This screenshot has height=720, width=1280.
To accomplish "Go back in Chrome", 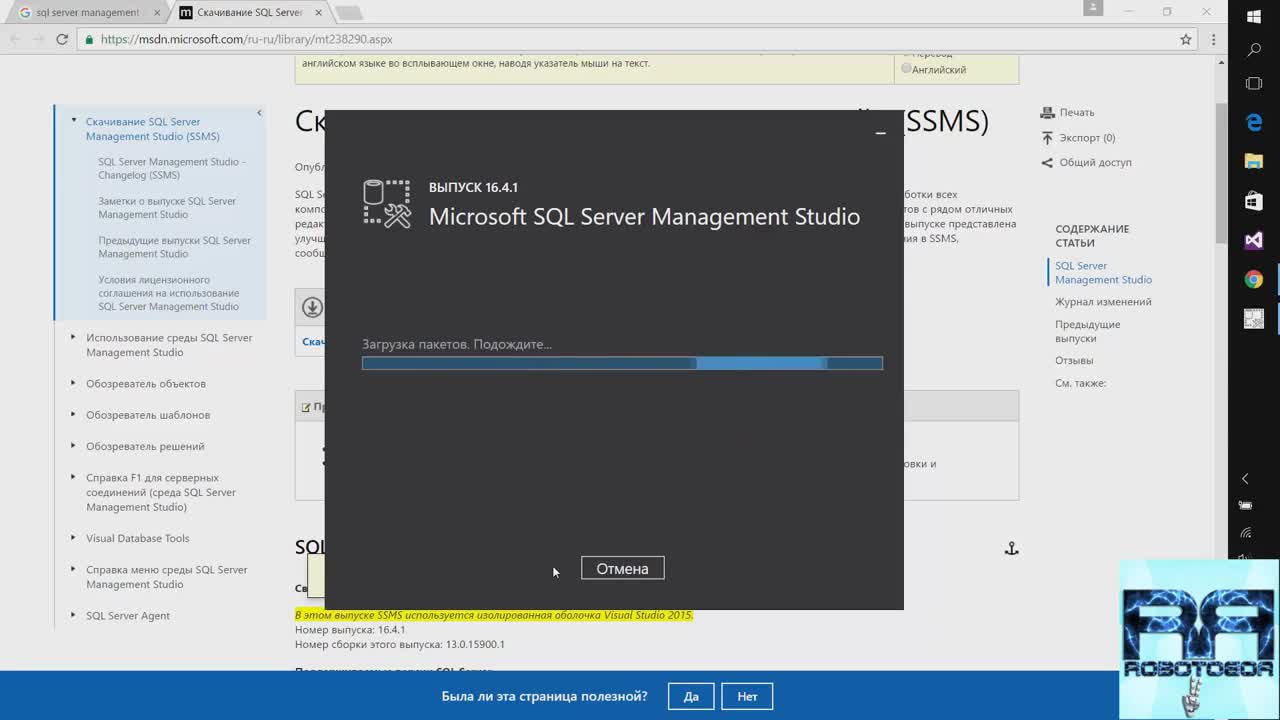I will [14, 39].
